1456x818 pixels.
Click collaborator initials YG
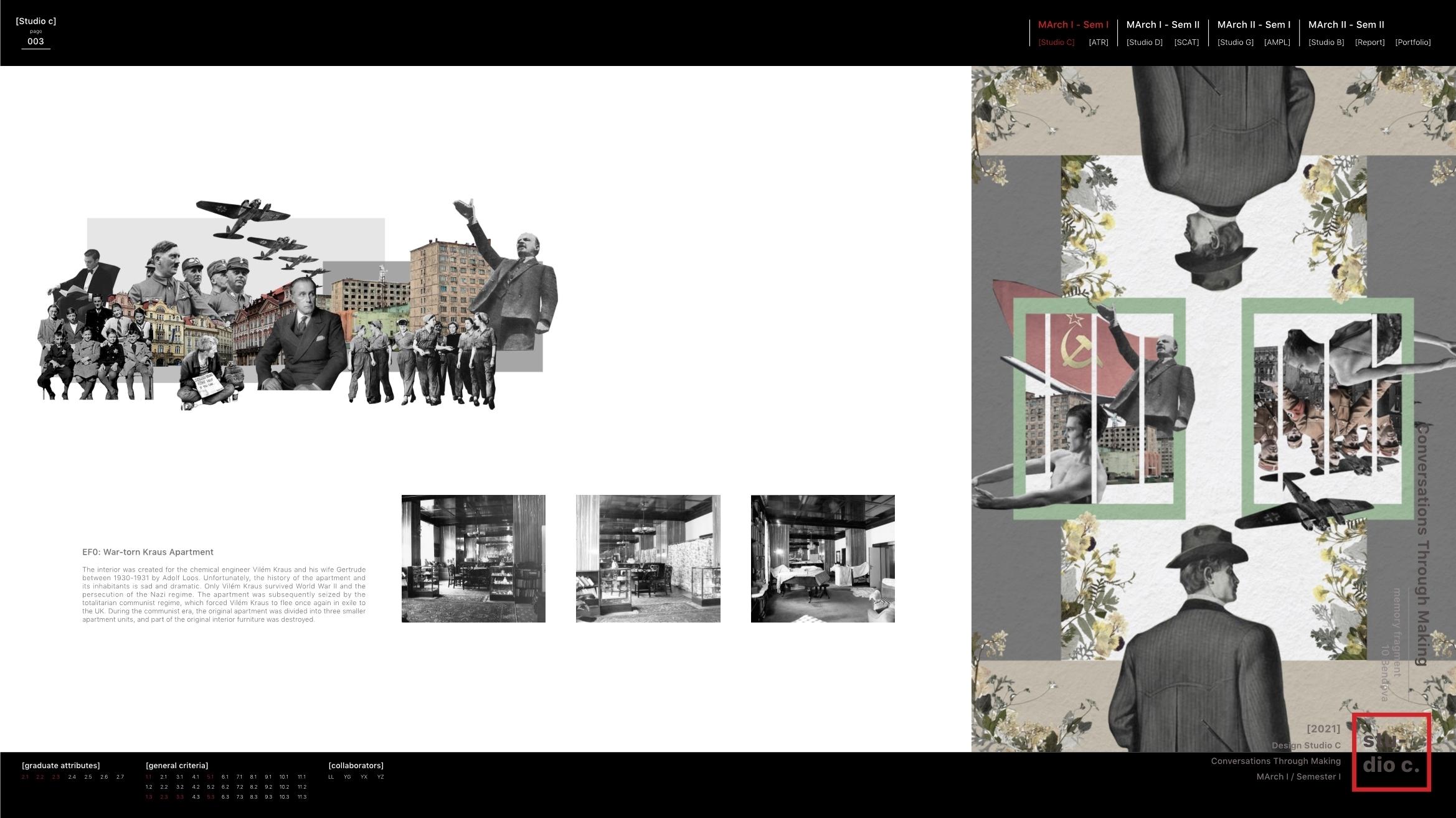[x=347, y=777]
